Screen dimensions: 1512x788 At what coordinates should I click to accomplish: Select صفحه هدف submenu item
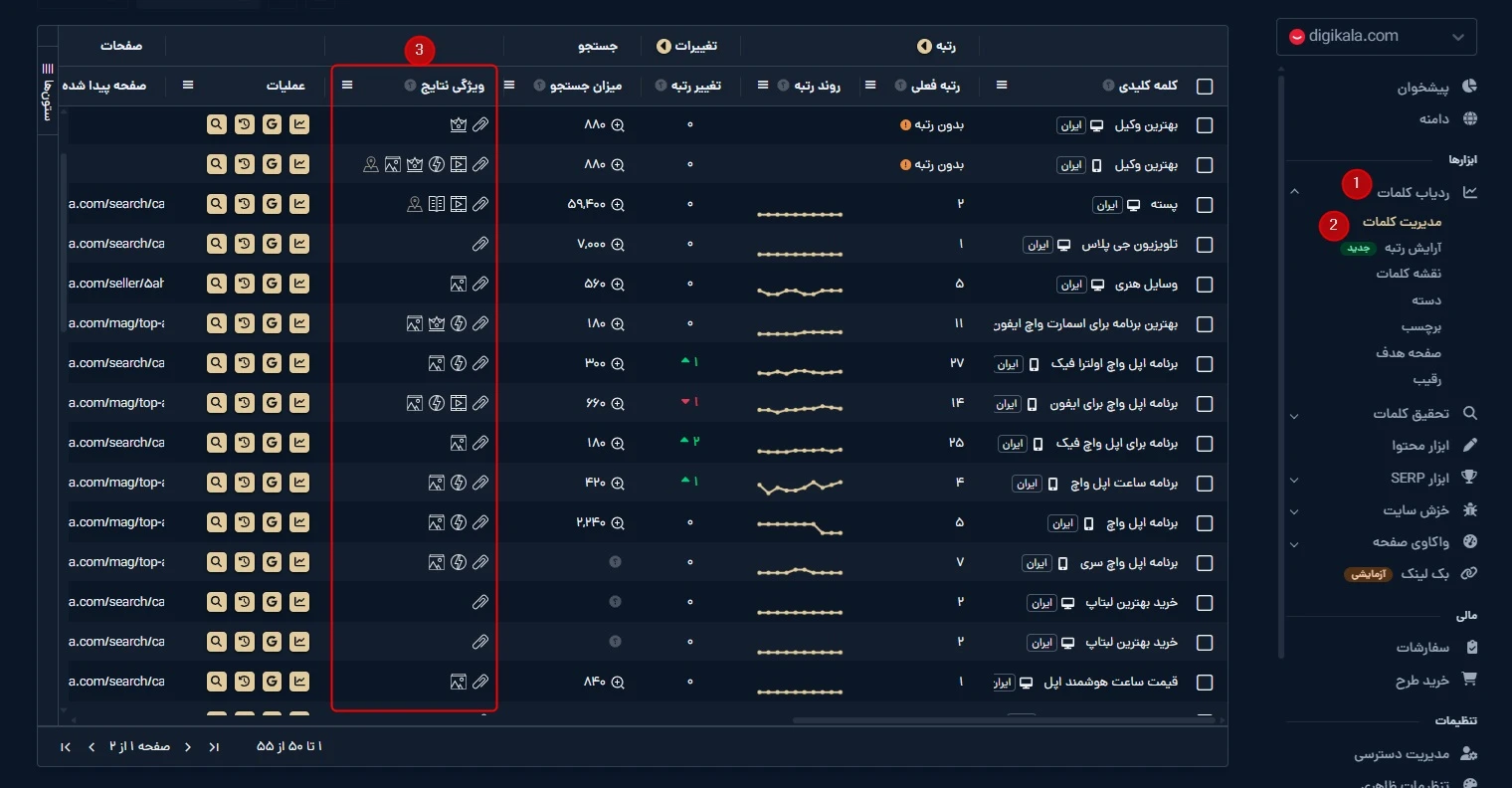1409,353
